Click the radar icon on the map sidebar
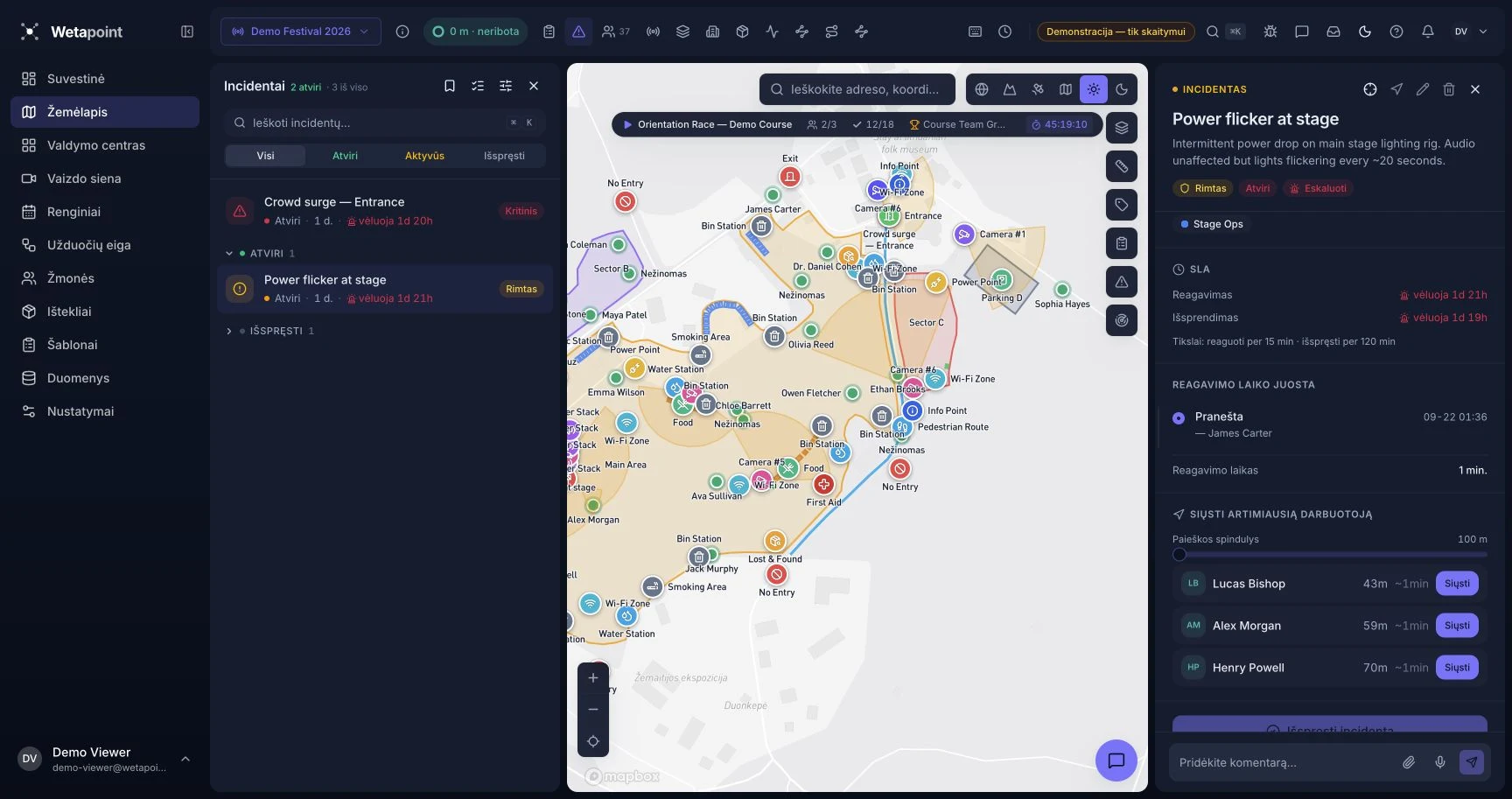This screenshot has height=799, width=1512. 1122,320
